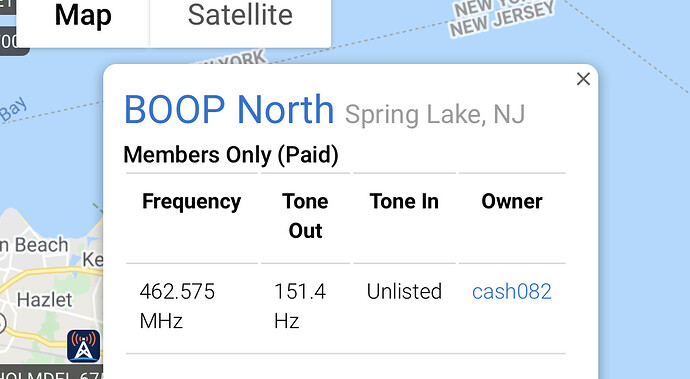
Task: Select the 151.4 Hz tone value
Action: click(300, 306)
